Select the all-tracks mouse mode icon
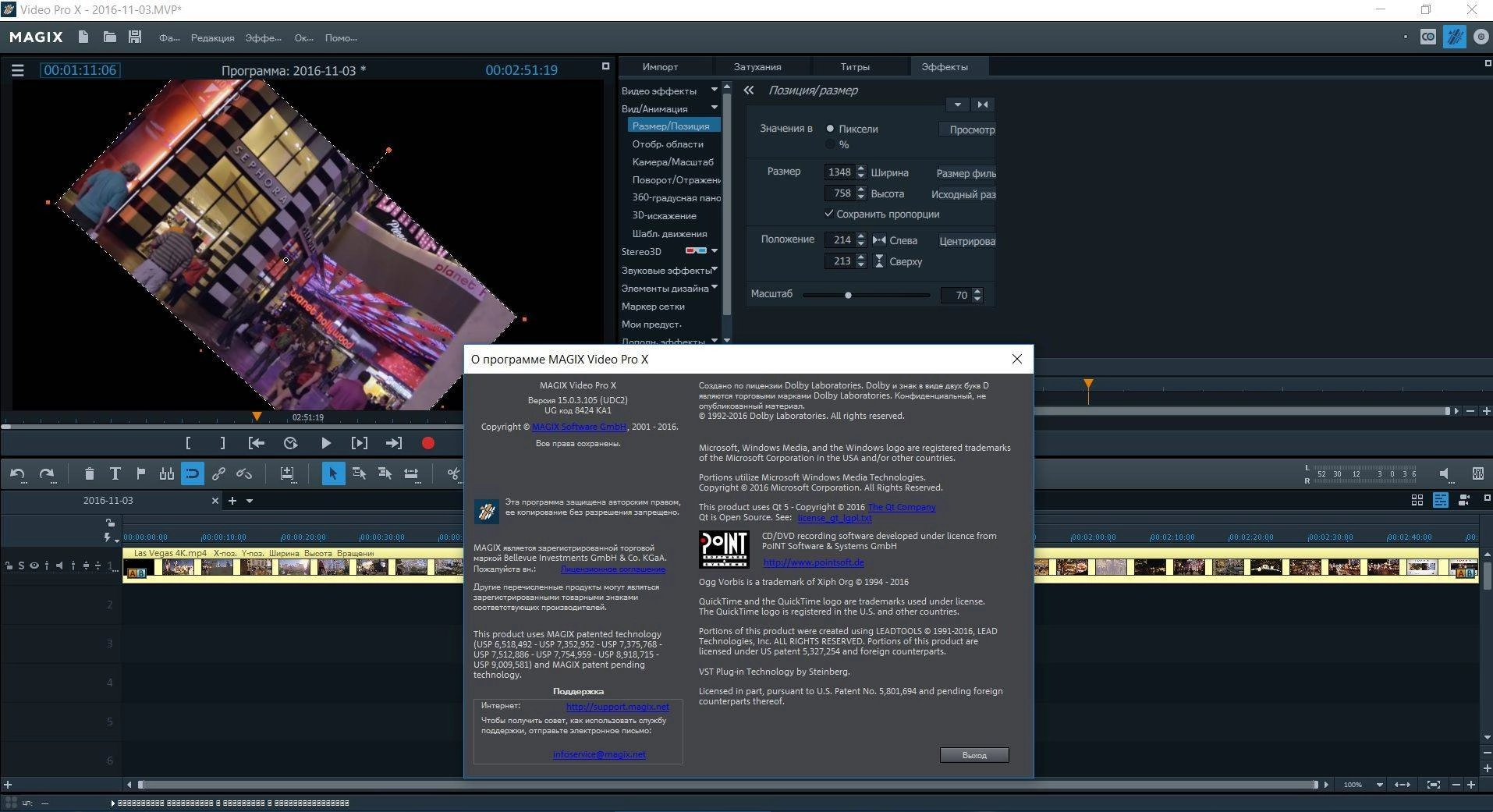This screenshot has height=812, width=1493. coord(385,473)
